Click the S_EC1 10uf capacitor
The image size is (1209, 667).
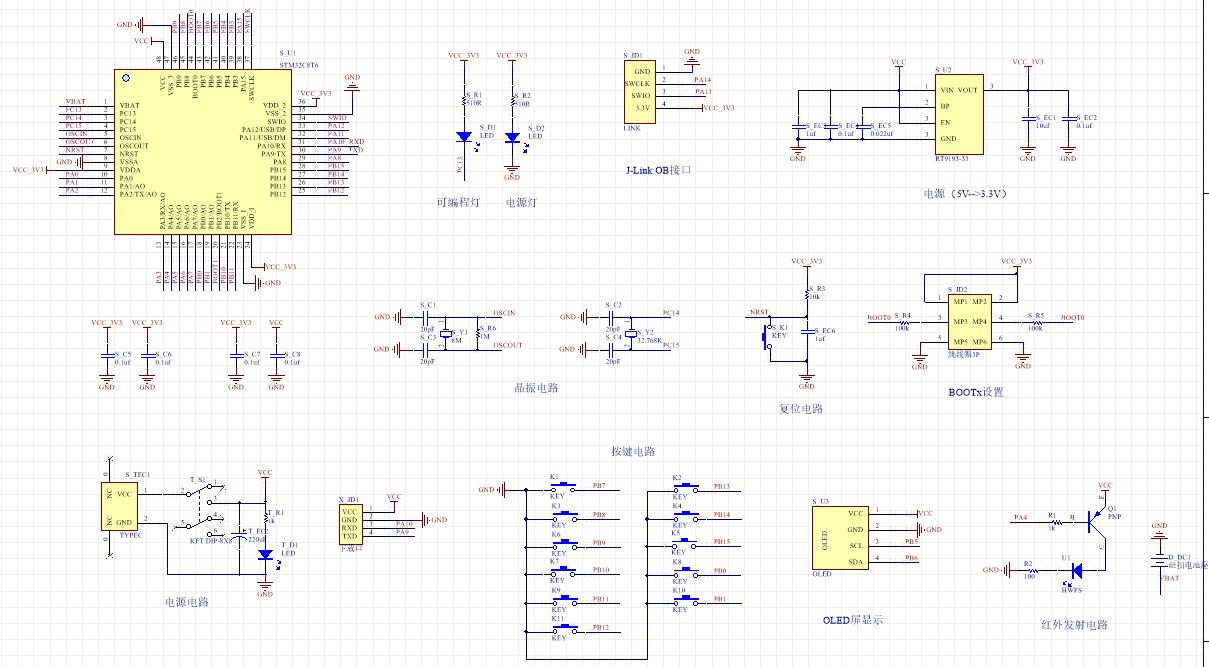coord(1027,118)
